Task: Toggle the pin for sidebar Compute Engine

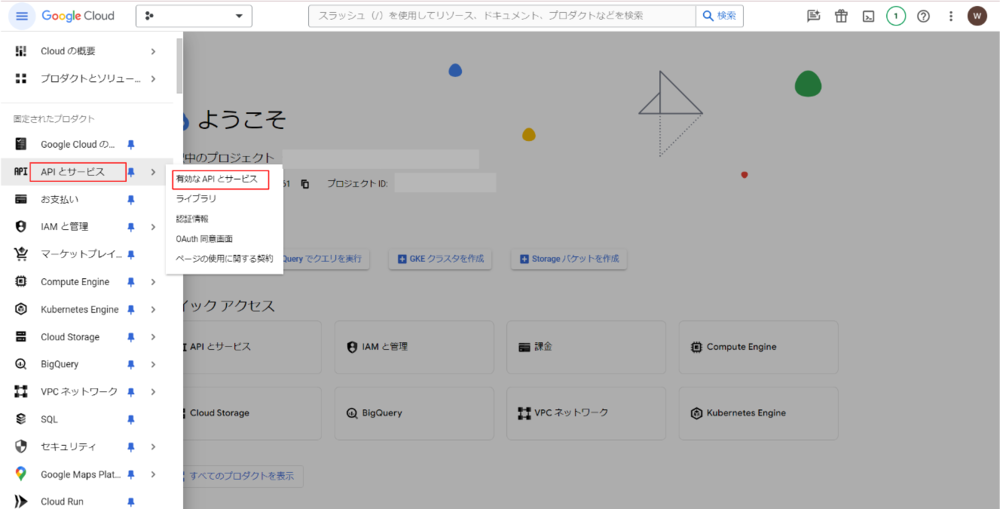Action: click(x=131, y=282)
